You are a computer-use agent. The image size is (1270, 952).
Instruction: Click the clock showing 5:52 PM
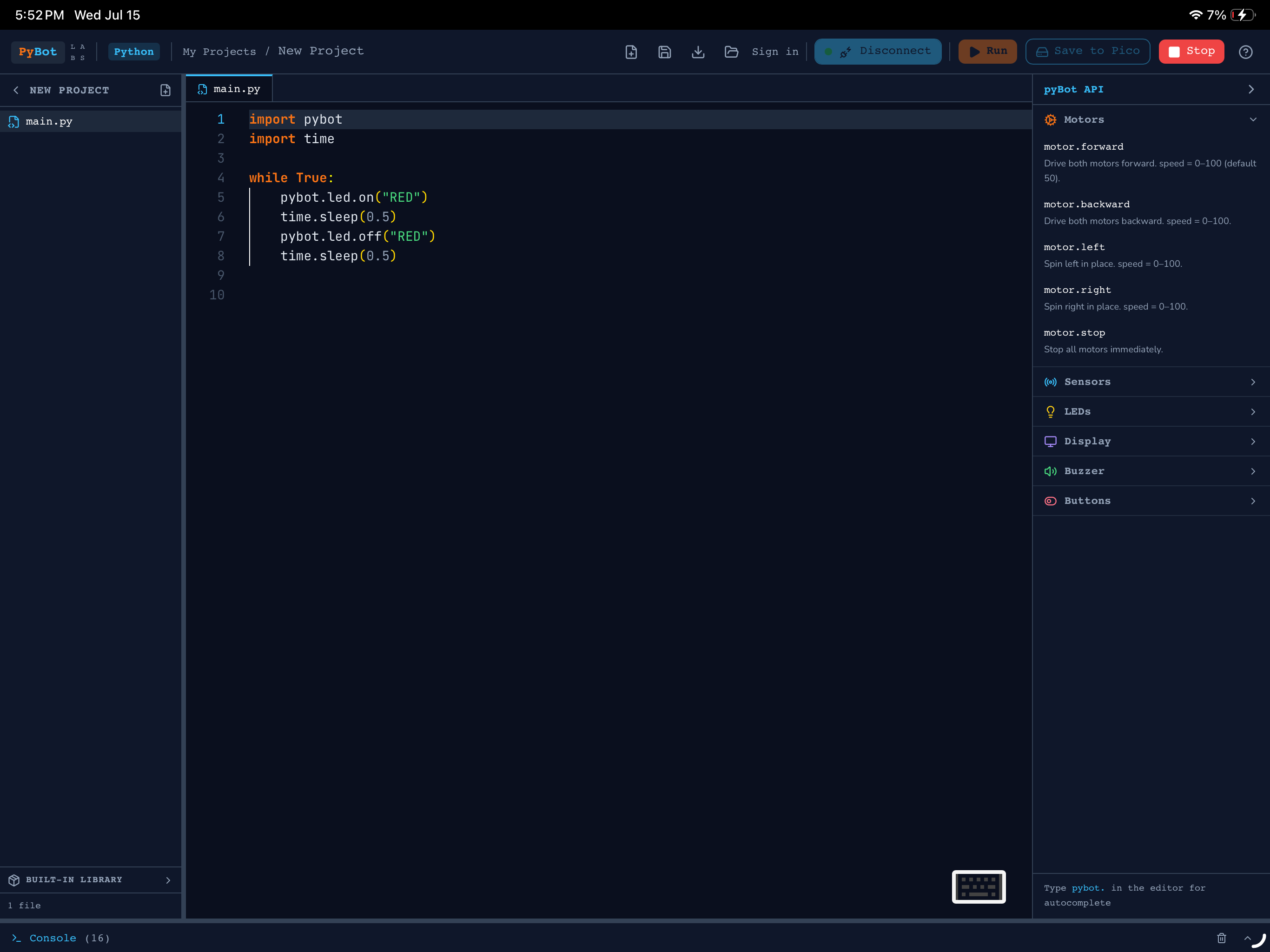(x=40, y=15)
